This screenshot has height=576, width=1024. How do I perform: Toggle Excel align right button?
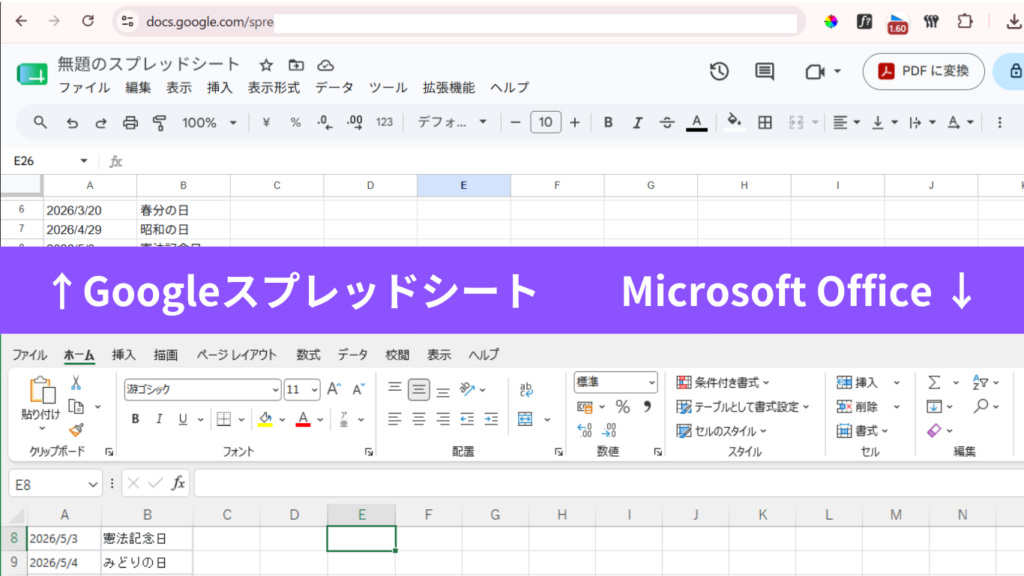[443, 419]
